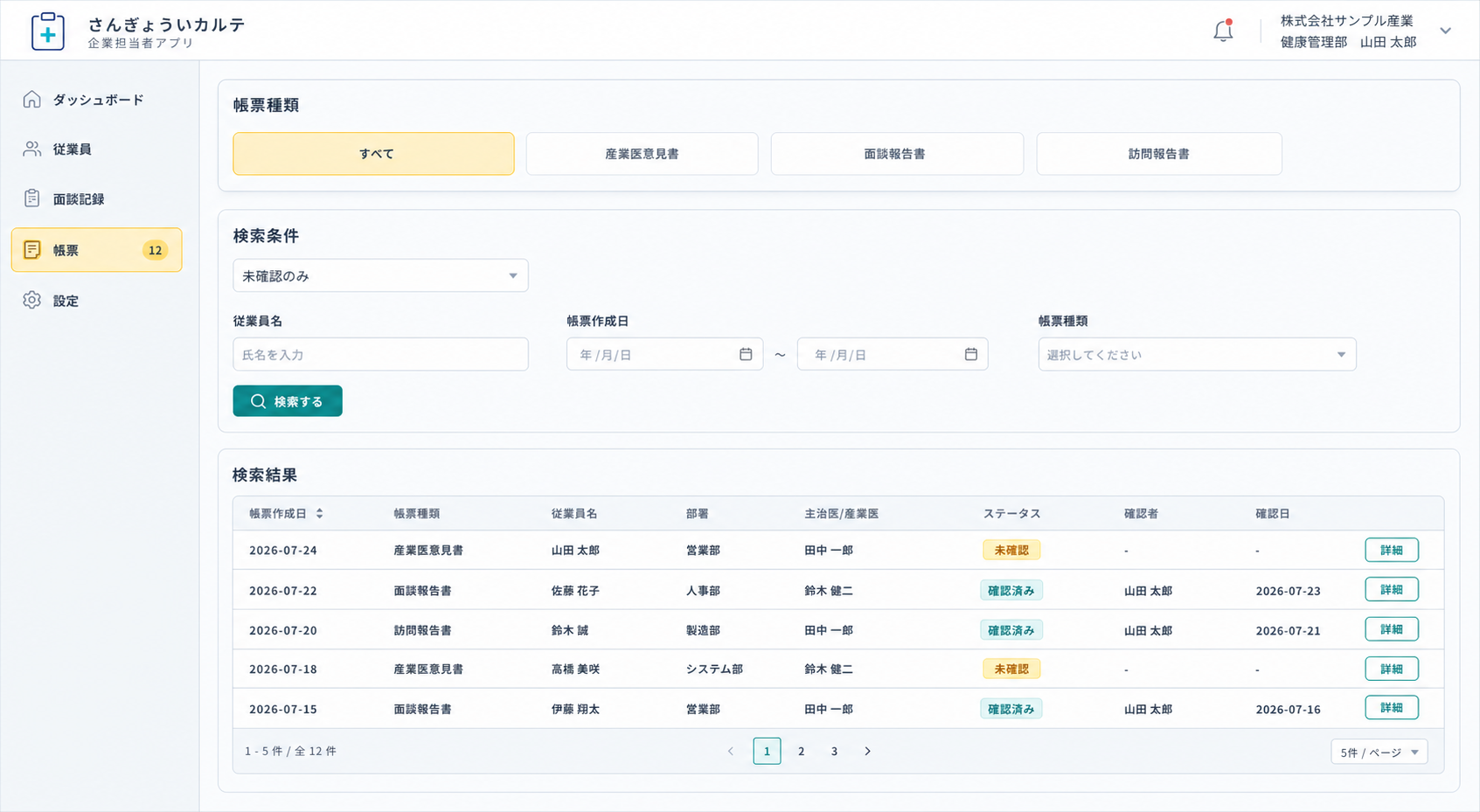Click the 主治医/産業医 column header
This screenshot has height=812, width=1480.
841,513
